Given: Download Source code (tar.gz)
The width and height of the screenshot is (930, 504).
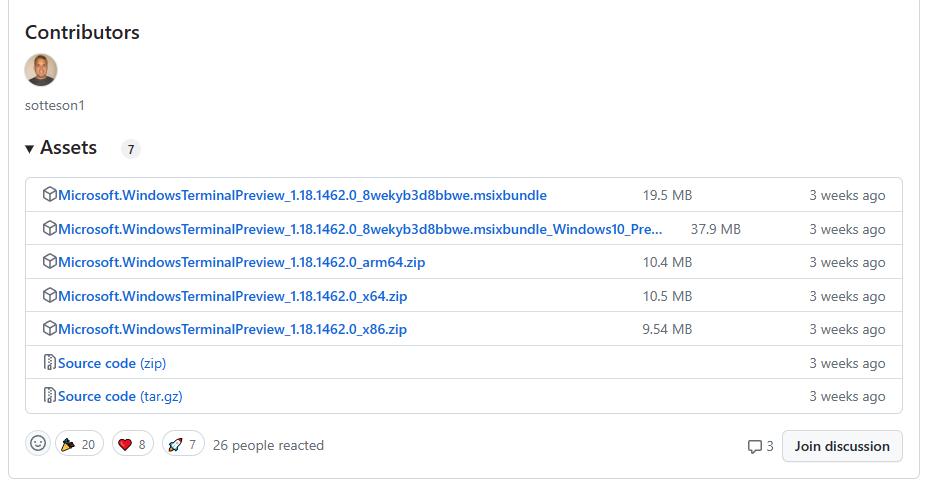Looking at the screenshot, I should pyautogui.click(x=120, y=396).
